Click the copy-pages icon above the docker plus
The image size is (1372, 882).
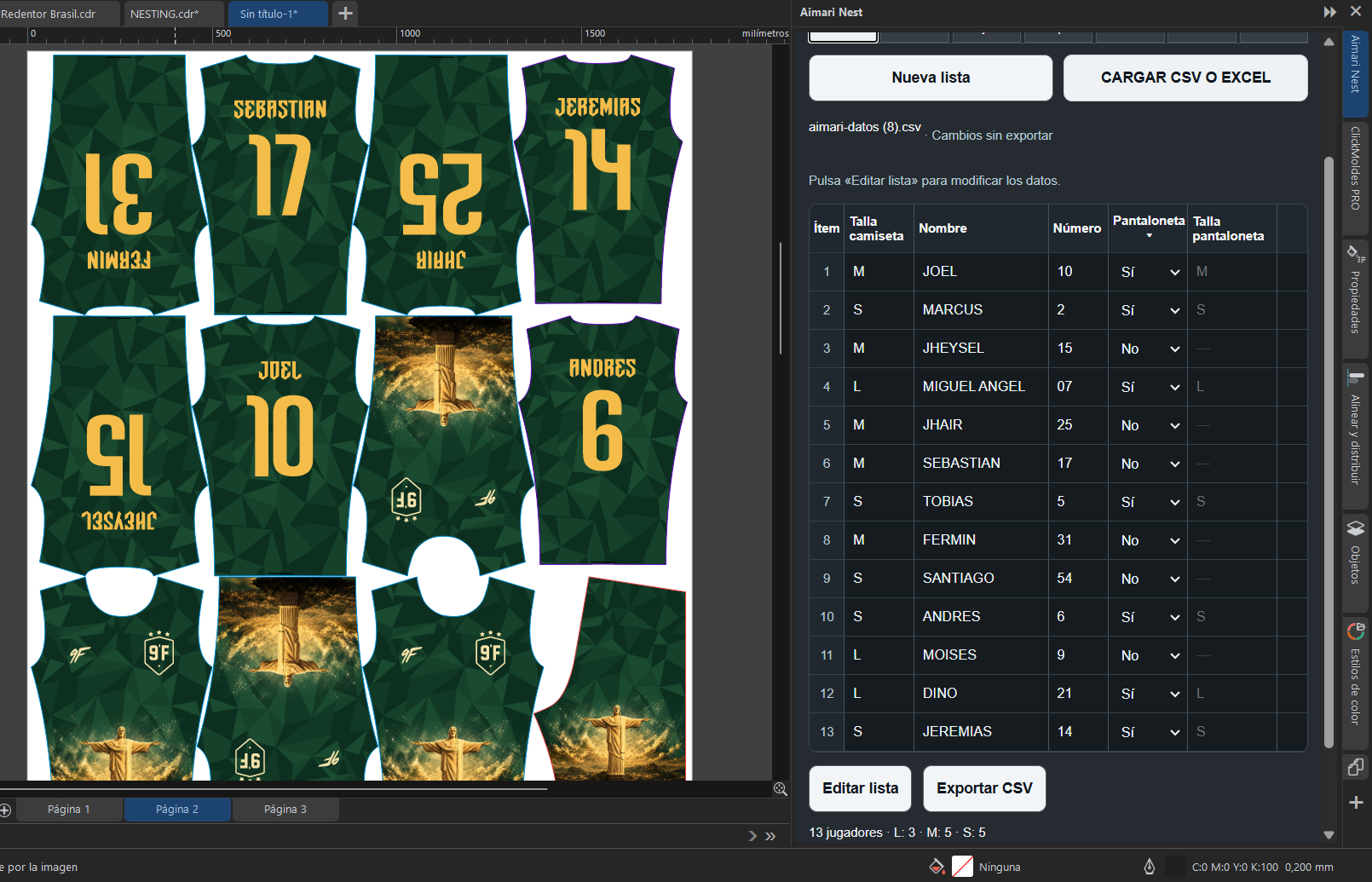(1356, 767)
